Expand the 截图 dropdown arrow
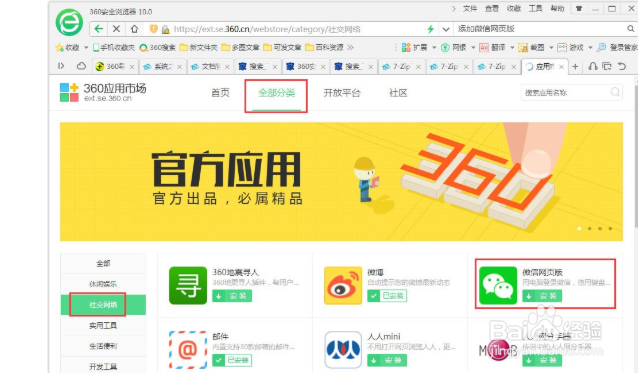This screenshot has height=373, width=638. point(551,48)
